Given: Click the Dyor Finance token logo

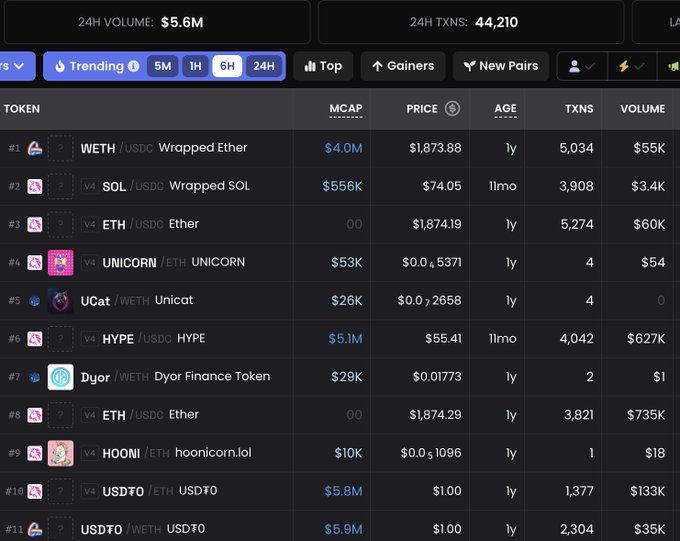Looking at the screenshot, I should (60, 377).
